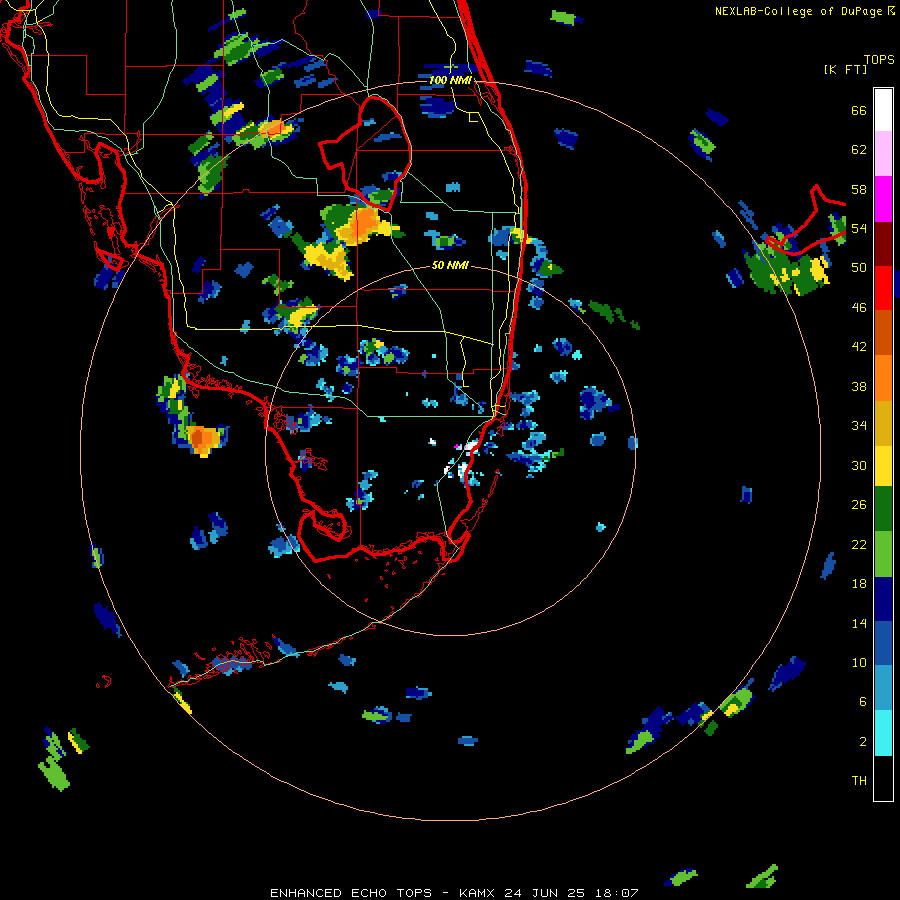Viewport: 900px width, 900px height.
Task: Pick the magenta color swatch in legend
Action: [x=883, y=199]
